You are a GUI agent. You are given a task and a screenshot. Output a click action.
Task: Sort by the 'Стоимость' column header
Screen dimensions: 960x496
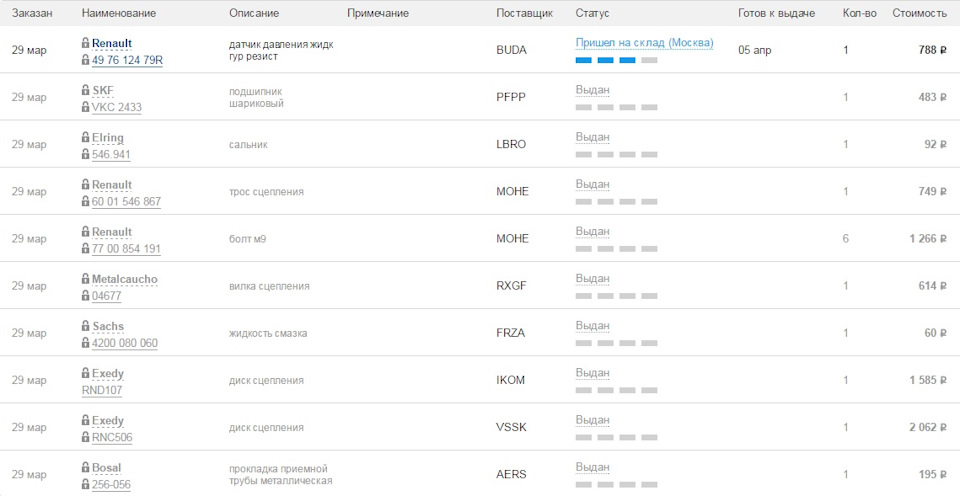(x=919, y=13)
